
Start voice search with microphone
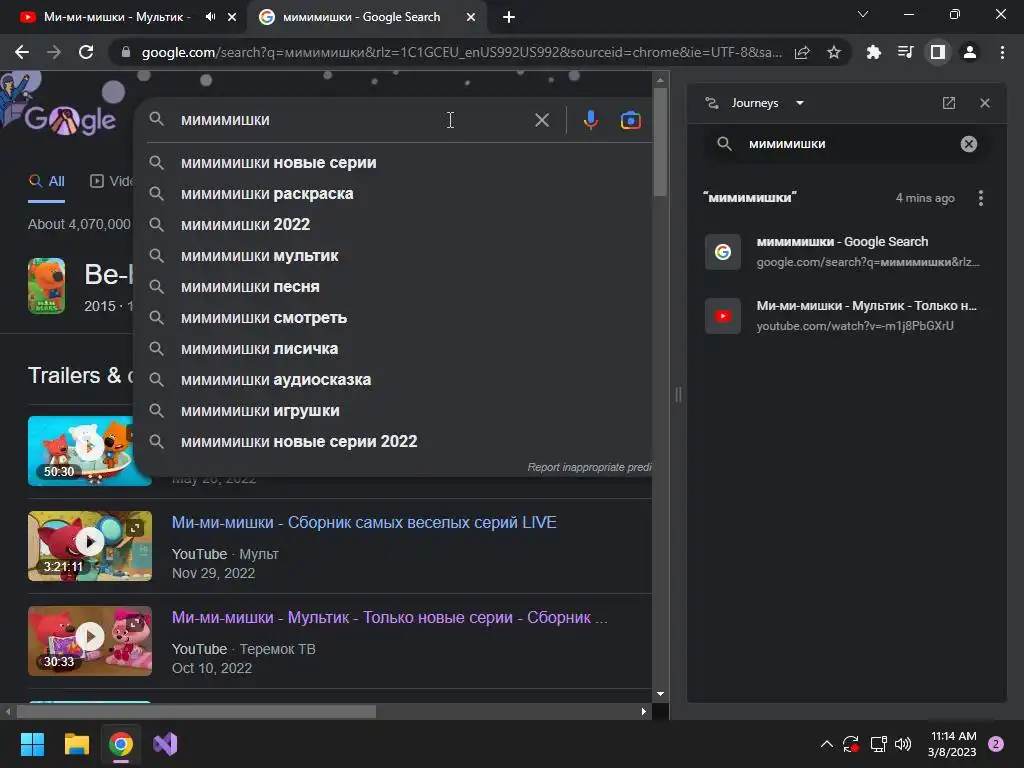pyautogui.click(x=590, y=120)
